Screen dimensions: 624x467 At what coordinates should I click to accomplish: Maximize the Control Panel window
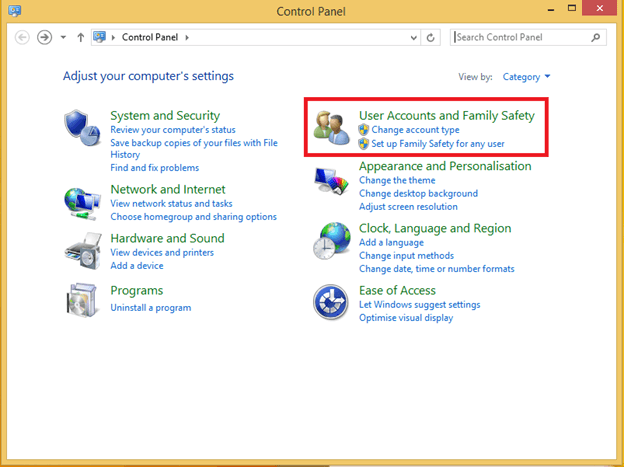point(571,8)
